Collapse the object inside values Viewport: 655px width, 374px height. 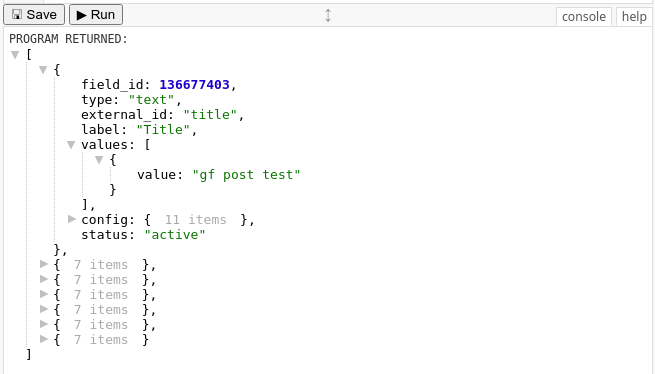click(99, 160)
